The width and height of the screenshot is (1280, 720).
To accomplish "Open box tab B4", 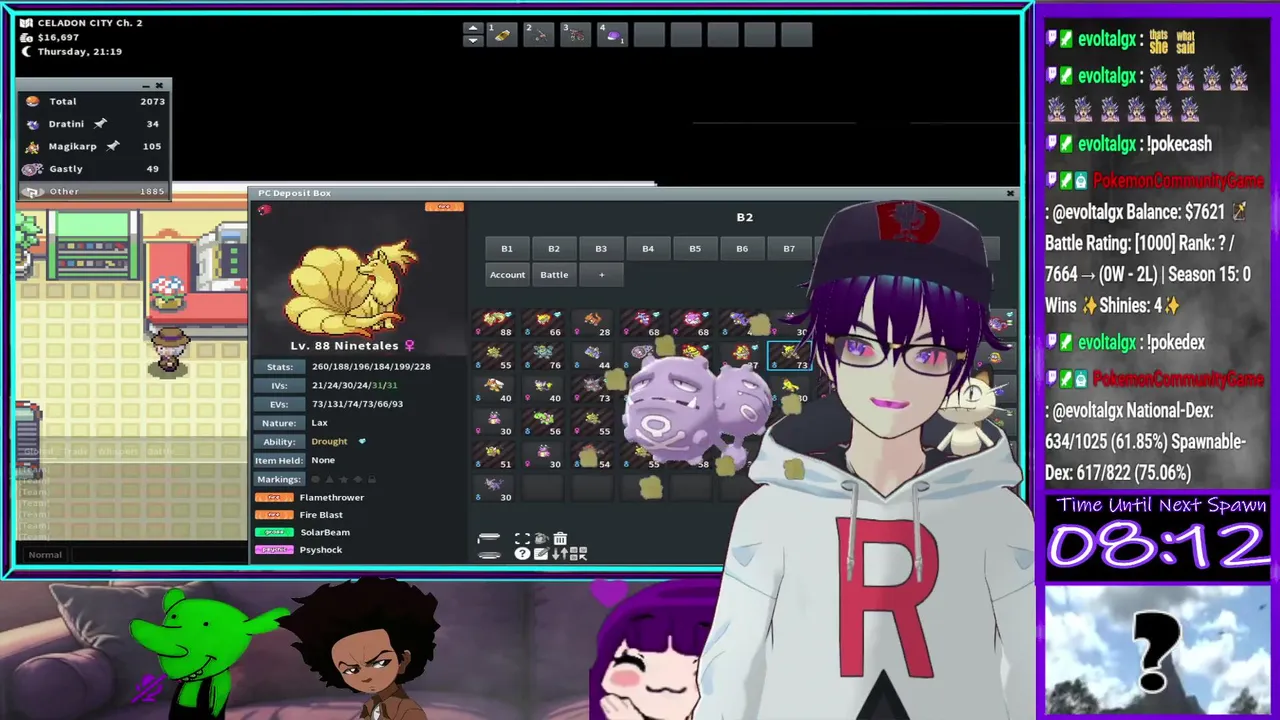I will [x=648, y=248].
